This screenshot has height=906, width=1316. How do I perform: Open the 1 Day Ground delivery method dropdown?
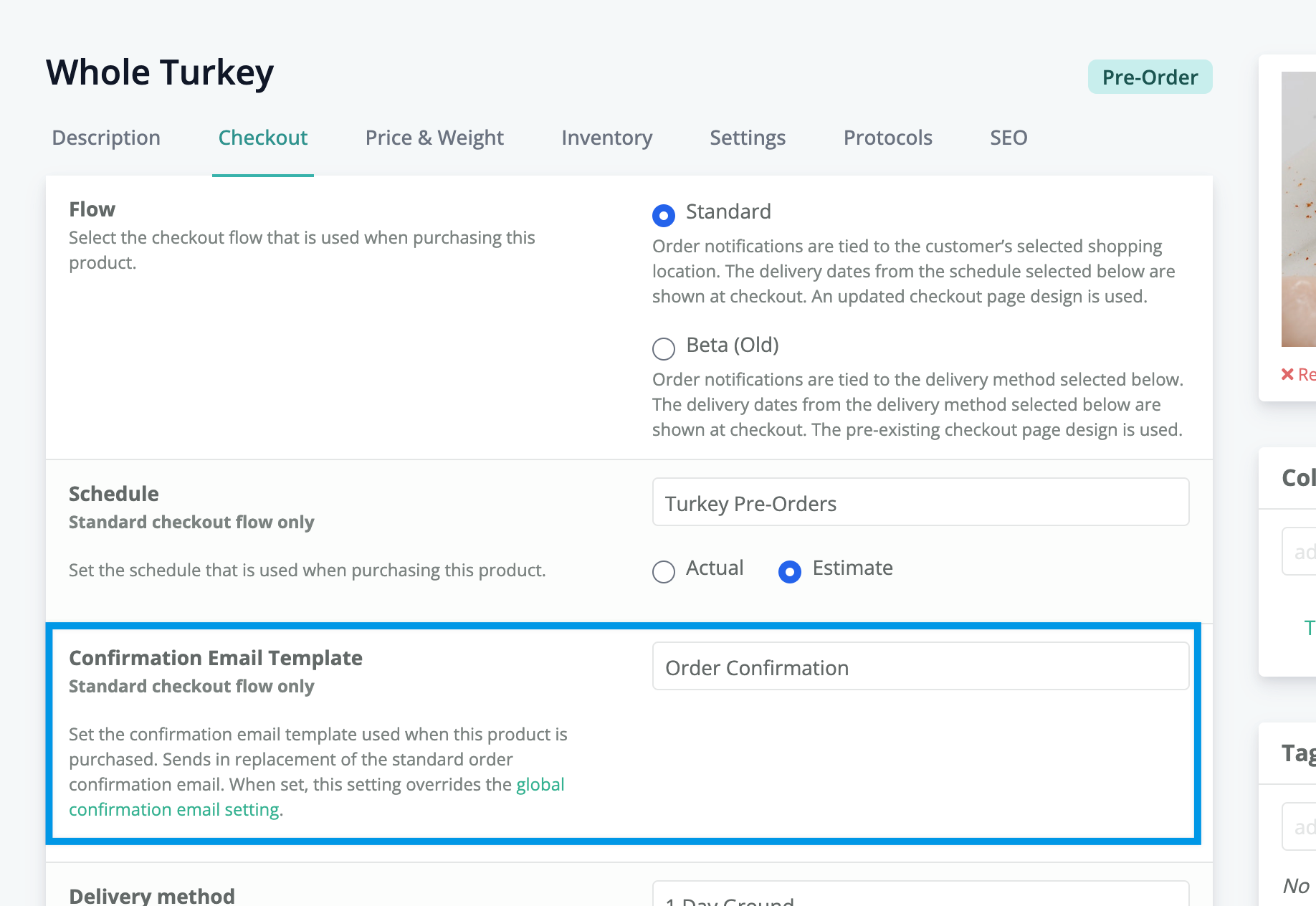click(920, 894)
